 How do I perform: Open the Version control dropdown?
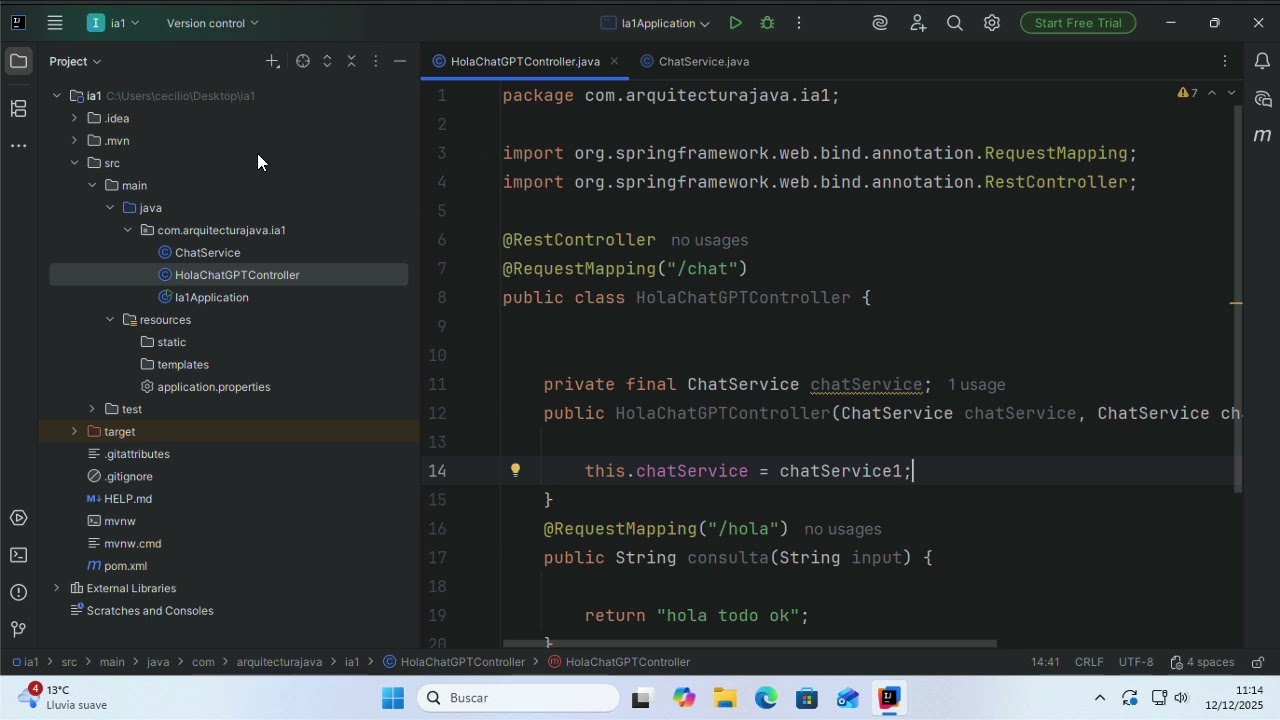[212, 23]
